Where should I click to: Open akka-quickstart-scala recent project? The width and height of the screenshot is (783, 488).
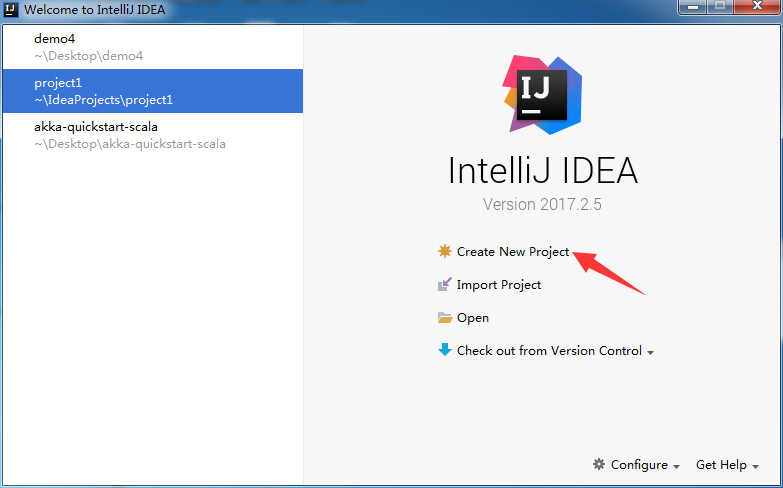[x=153, y=135]
